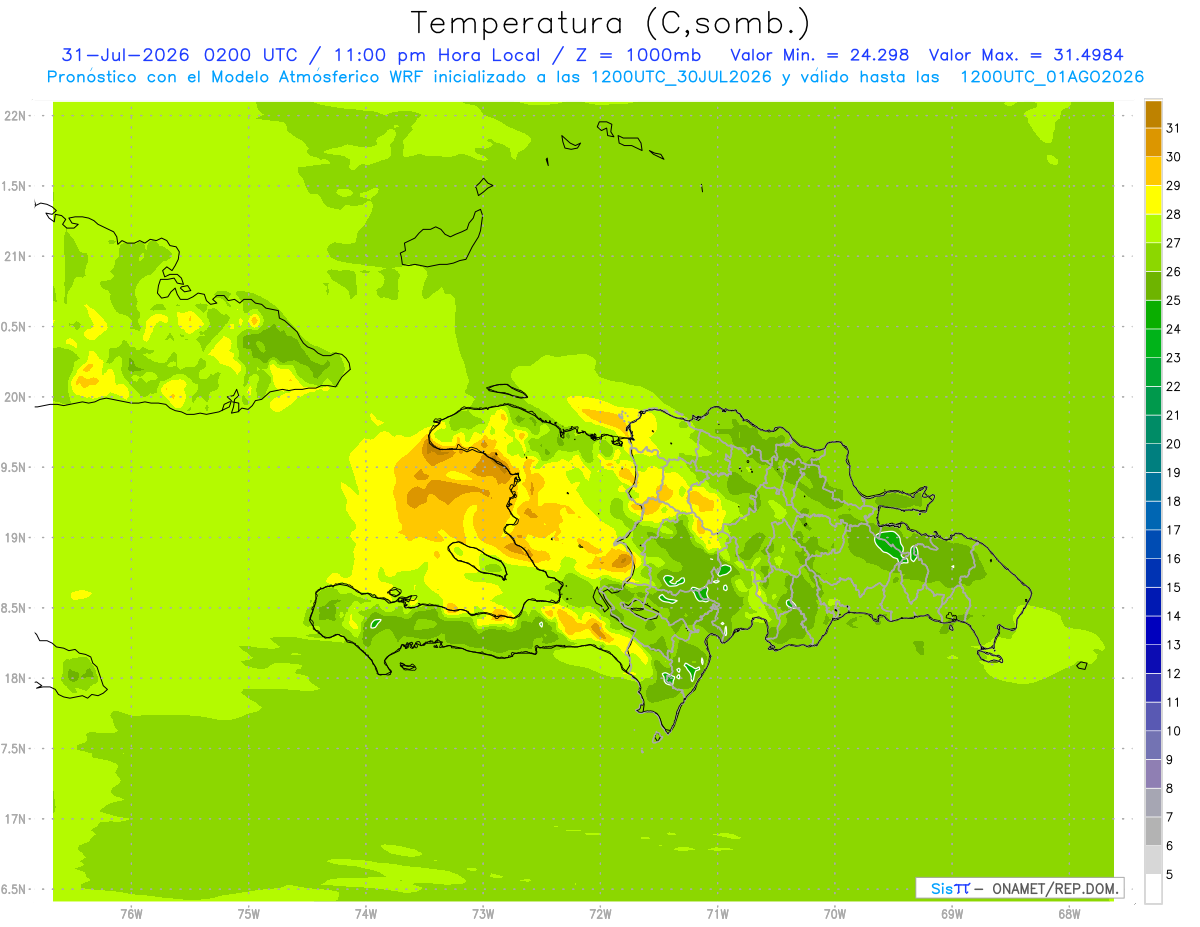This screenshot has height=927, width=1200.
Task: Click the color scale label "11"
Action: tap(1173, 702)
